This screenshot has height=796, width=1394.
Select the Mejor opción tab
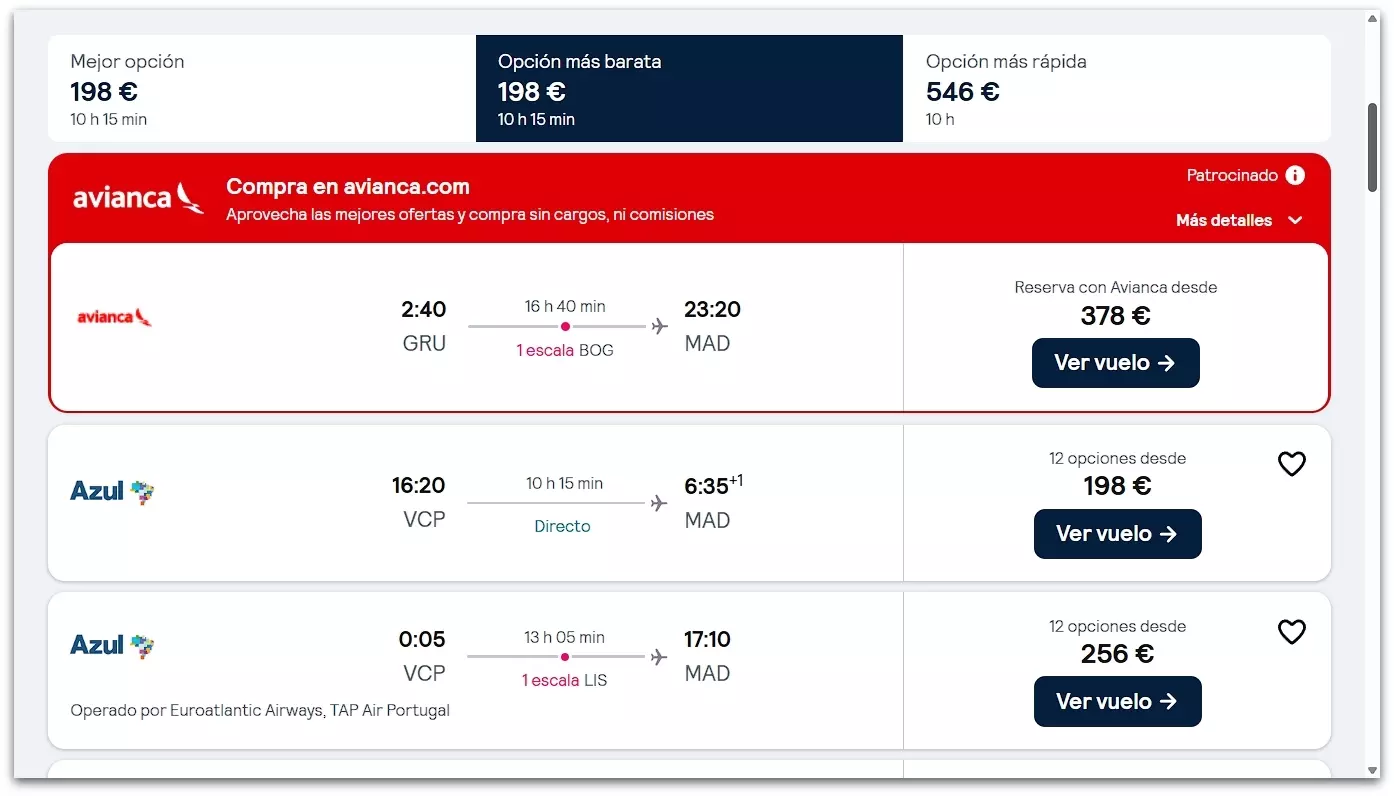click(262, 89)
